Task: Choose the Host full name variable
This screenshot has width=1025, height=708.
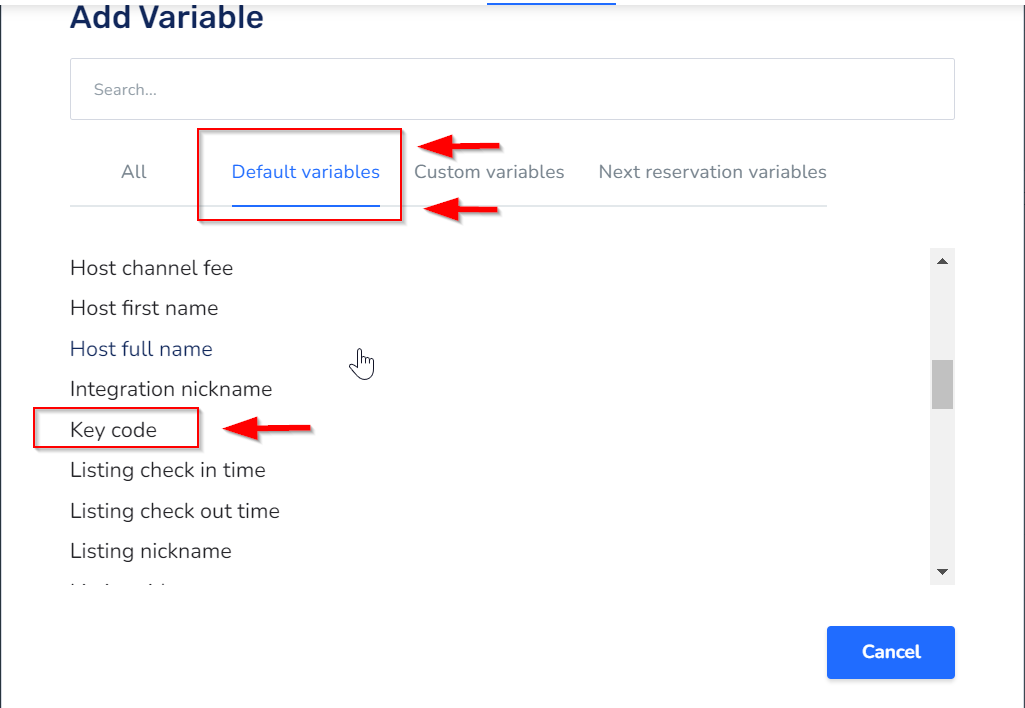Action: (x=141, y=349)
